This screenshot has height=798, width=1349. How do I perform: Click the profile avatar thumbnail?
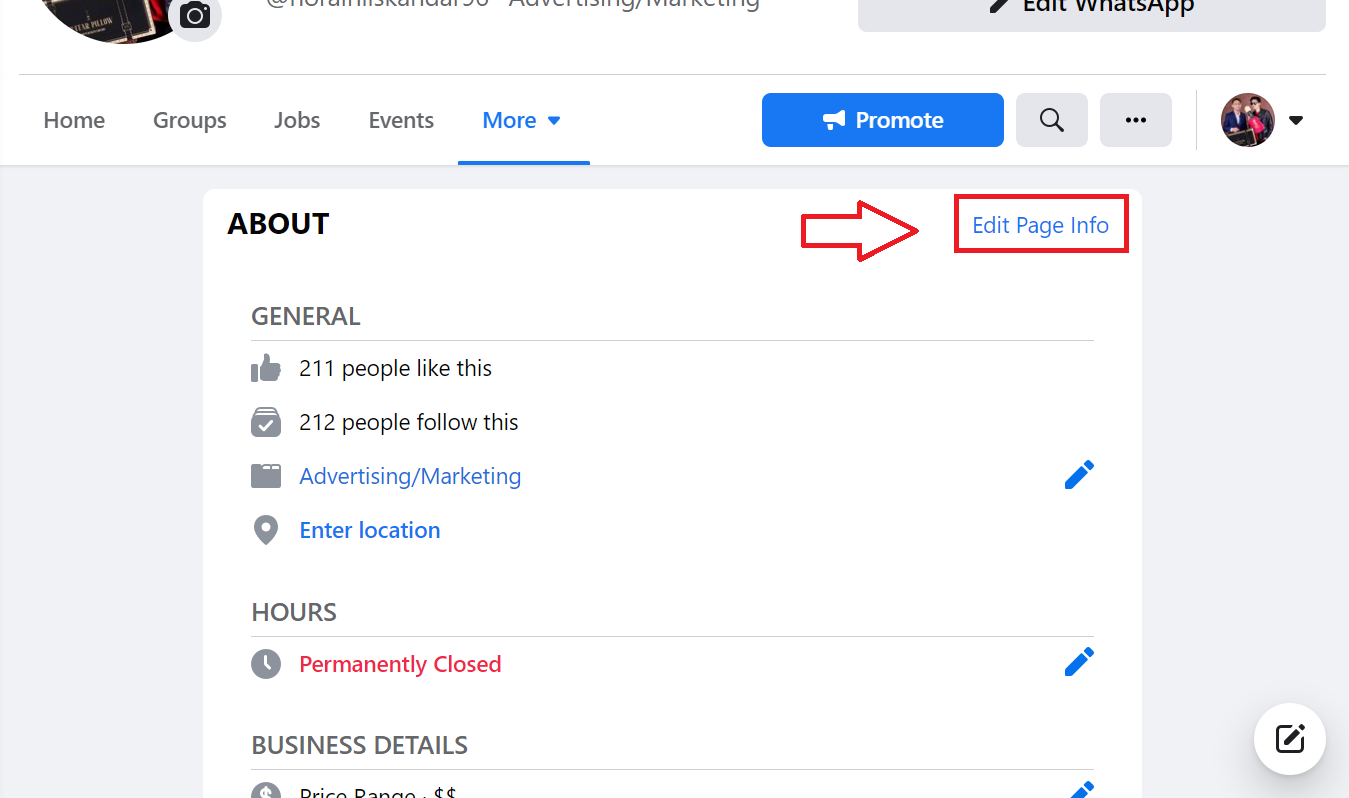pyautogui.click(x=1247, y=120)
